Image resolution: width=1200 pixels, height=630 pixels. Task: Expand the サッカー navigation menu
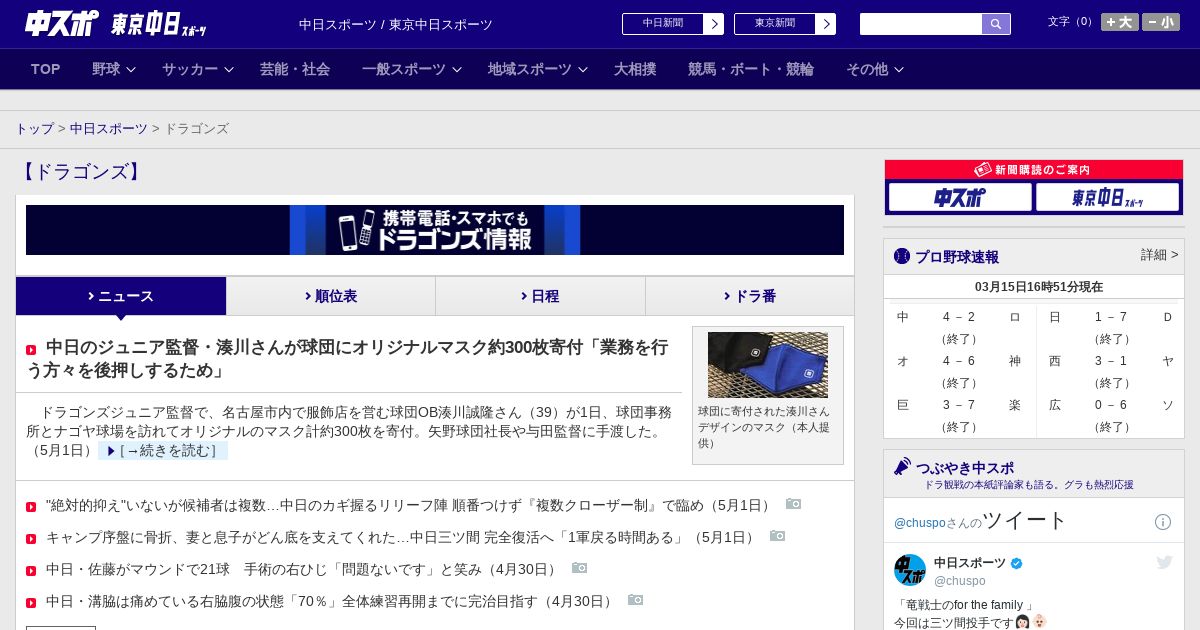pos(198,69)
